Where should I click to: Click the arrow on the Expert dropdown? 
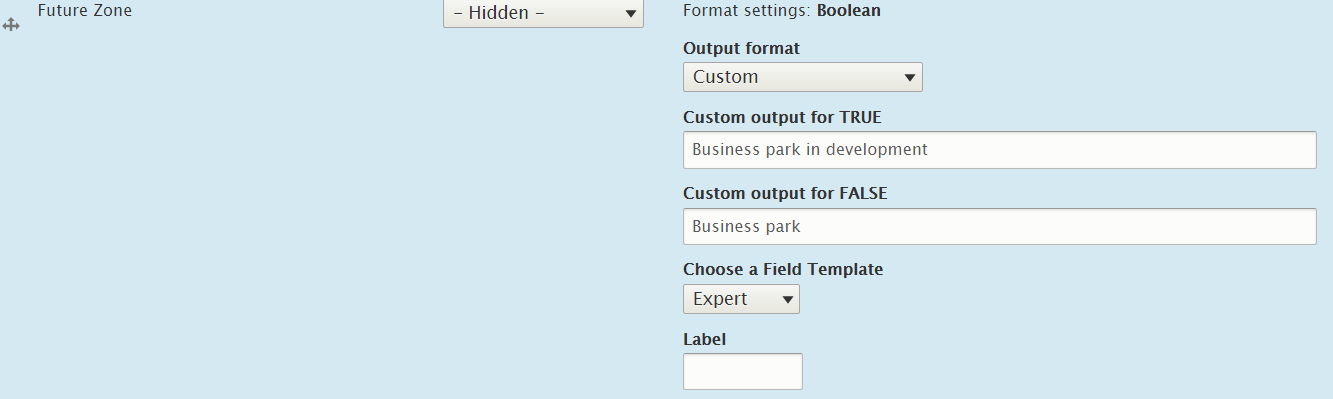(x=787, y=299)
